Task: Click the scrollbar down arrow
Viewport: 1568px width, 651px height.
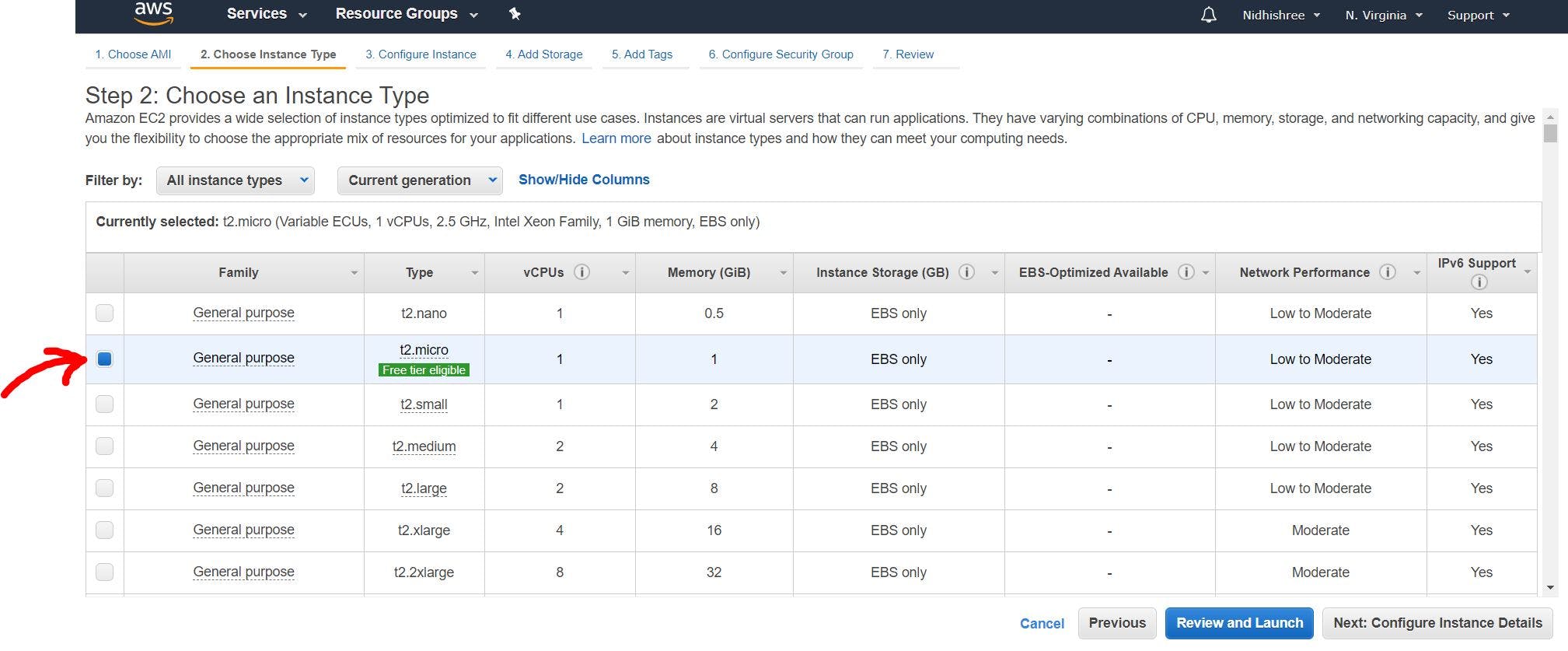Action: (x=1550, y=588)
